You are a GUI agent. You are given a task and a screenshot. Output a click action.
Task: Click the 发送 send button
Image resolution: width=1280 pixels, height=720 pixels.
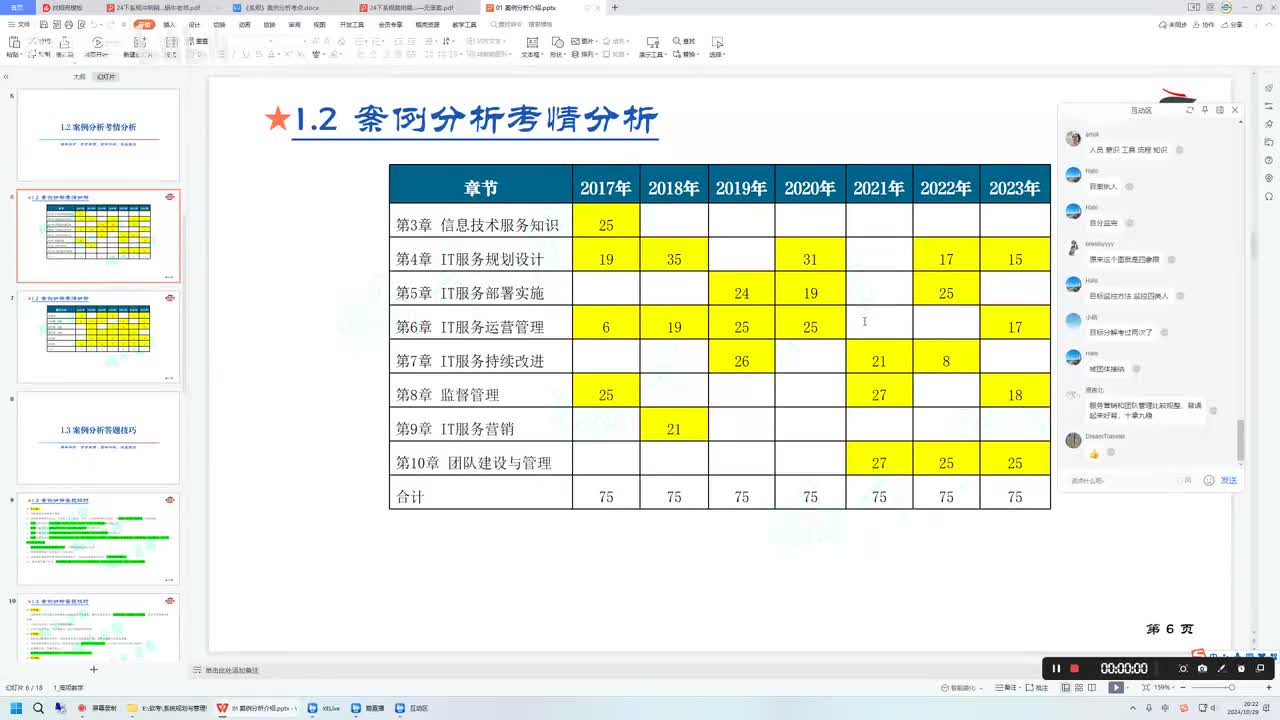[1229, 480]
